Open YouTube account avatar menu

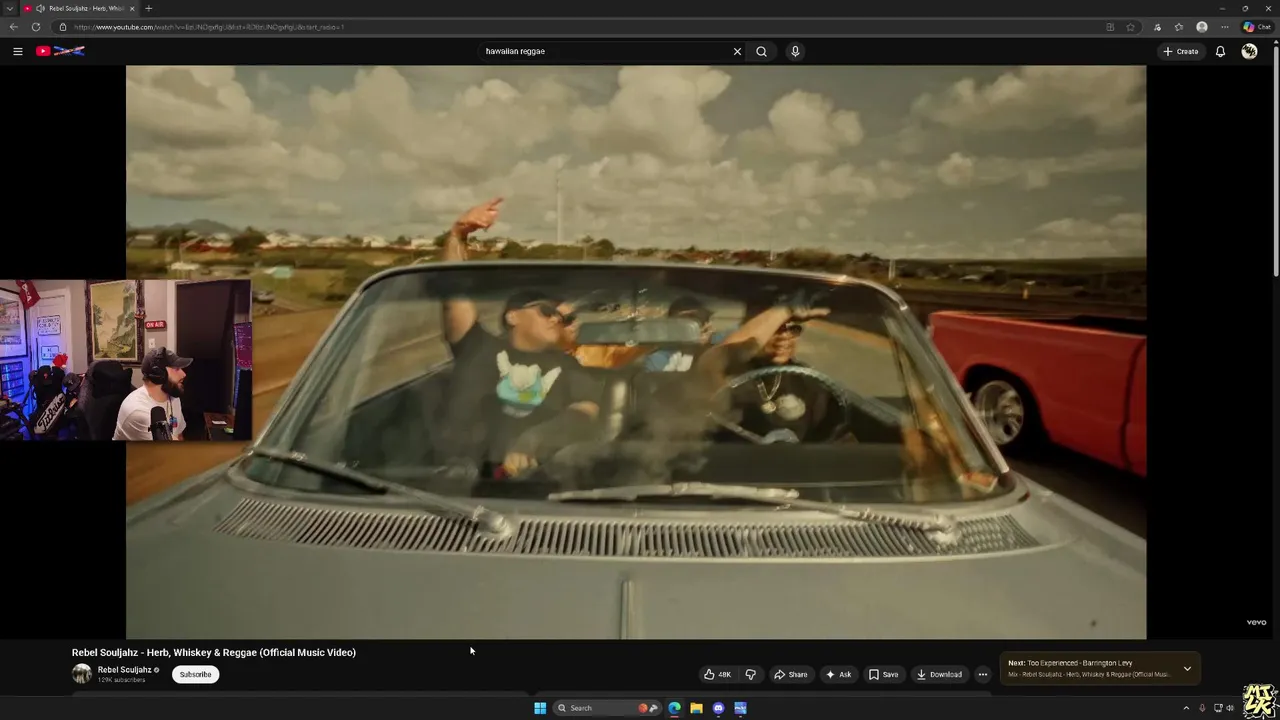1249,51
